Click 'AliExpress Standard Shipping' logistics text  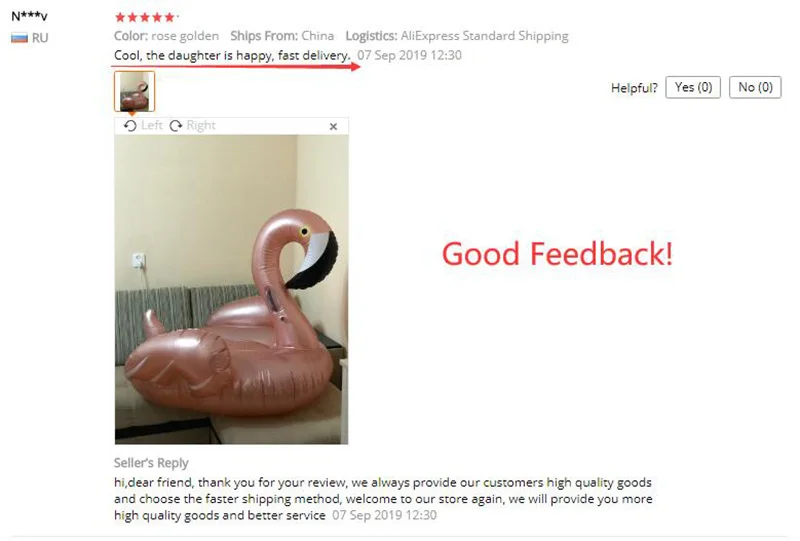click(x=485, y=36)
